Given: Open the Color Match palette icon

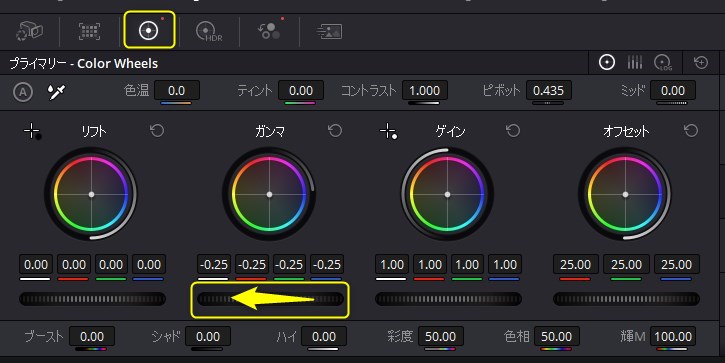Looking at the screenshot, I should (x=89, y=31).
